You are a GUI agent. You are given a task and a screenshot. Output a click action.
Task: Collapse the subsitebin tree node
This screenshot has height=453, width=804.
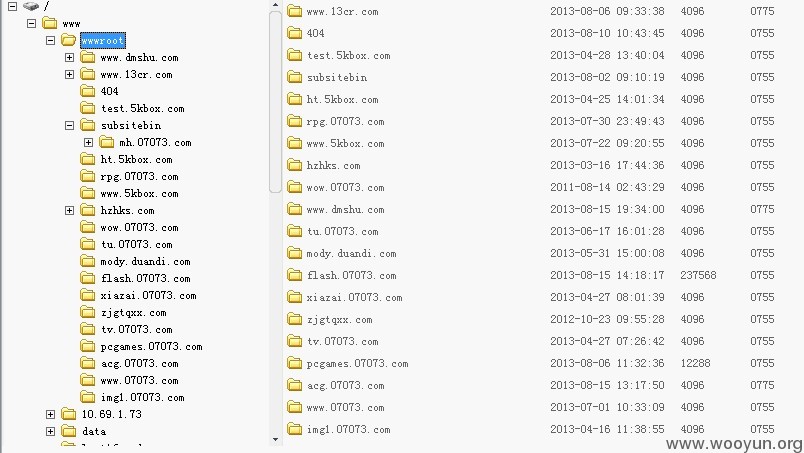click(x=69, y=125)
